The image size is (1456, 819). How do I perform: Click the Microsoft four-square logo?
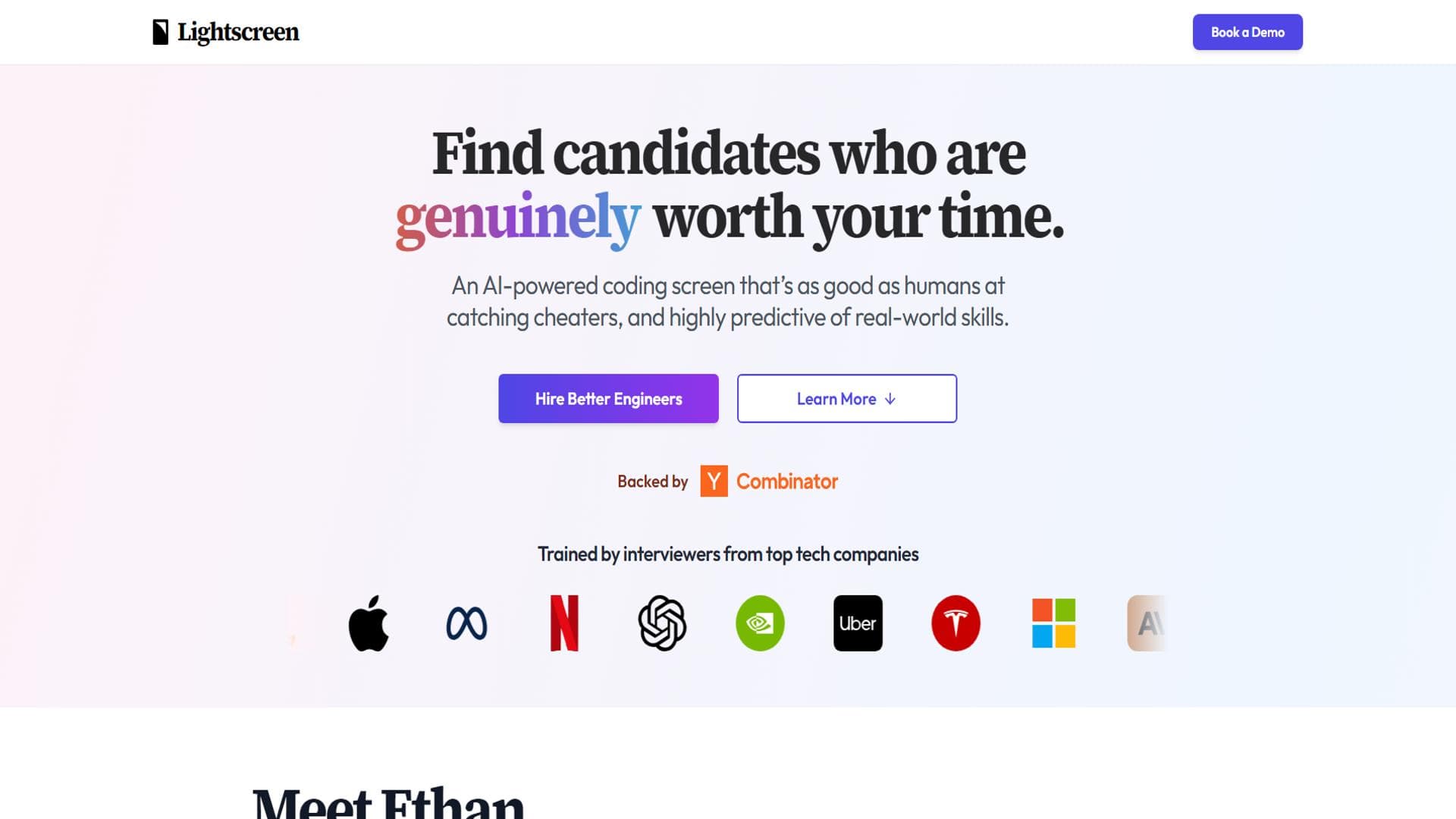click(1053, 623)
